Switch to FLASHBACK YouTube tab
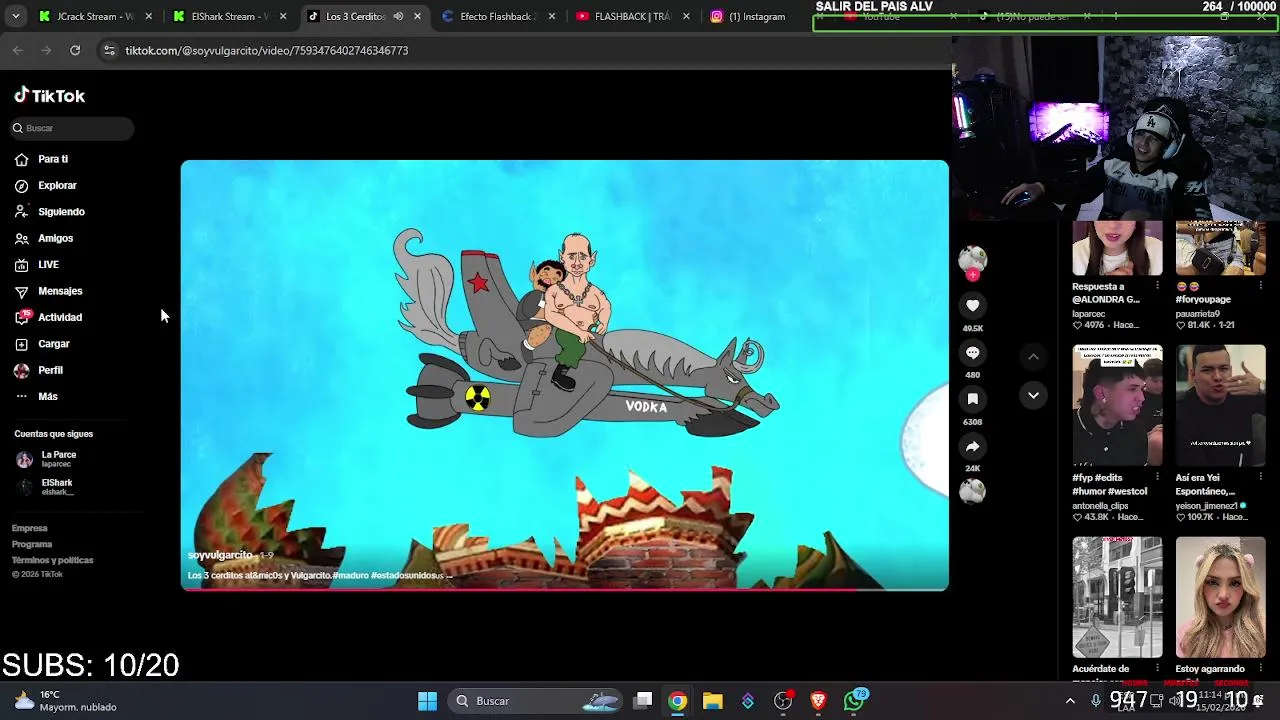This screenshot has height=720, width=1280. tap(632, 16)
